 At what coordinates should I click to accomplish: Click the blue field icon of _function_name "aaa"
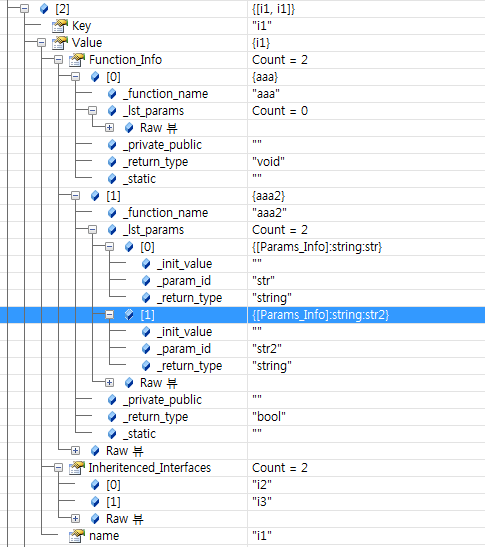coord(112,94)
